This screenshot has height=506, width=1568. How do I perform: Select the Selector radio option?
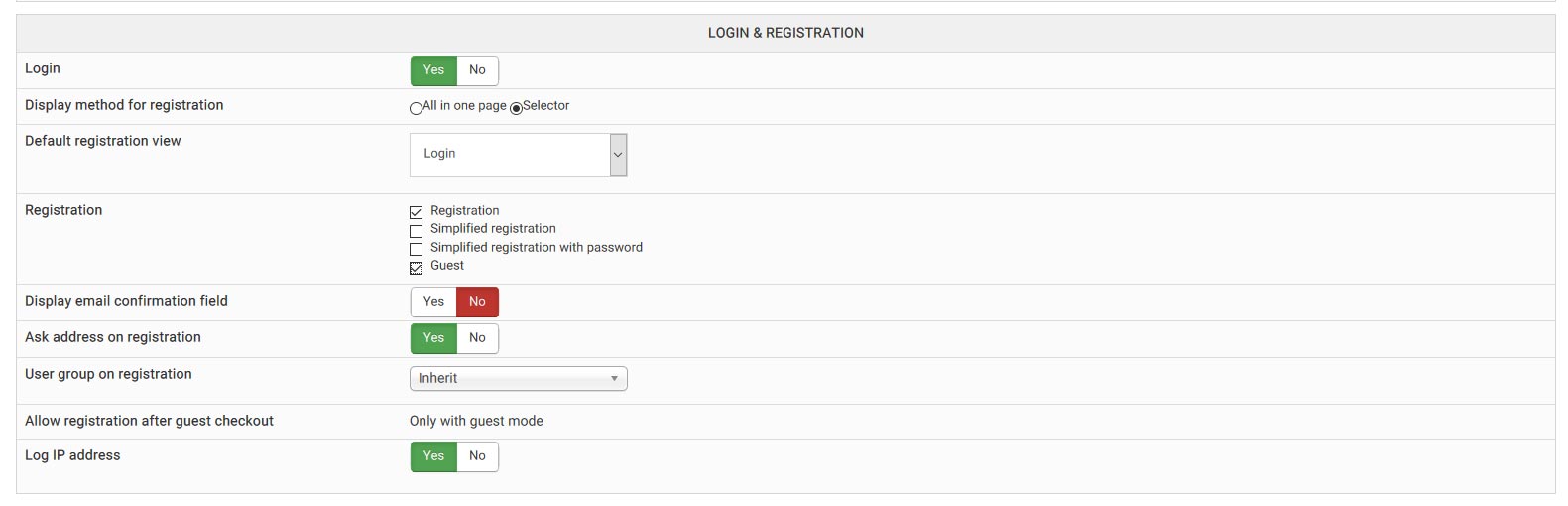point(516,108)
